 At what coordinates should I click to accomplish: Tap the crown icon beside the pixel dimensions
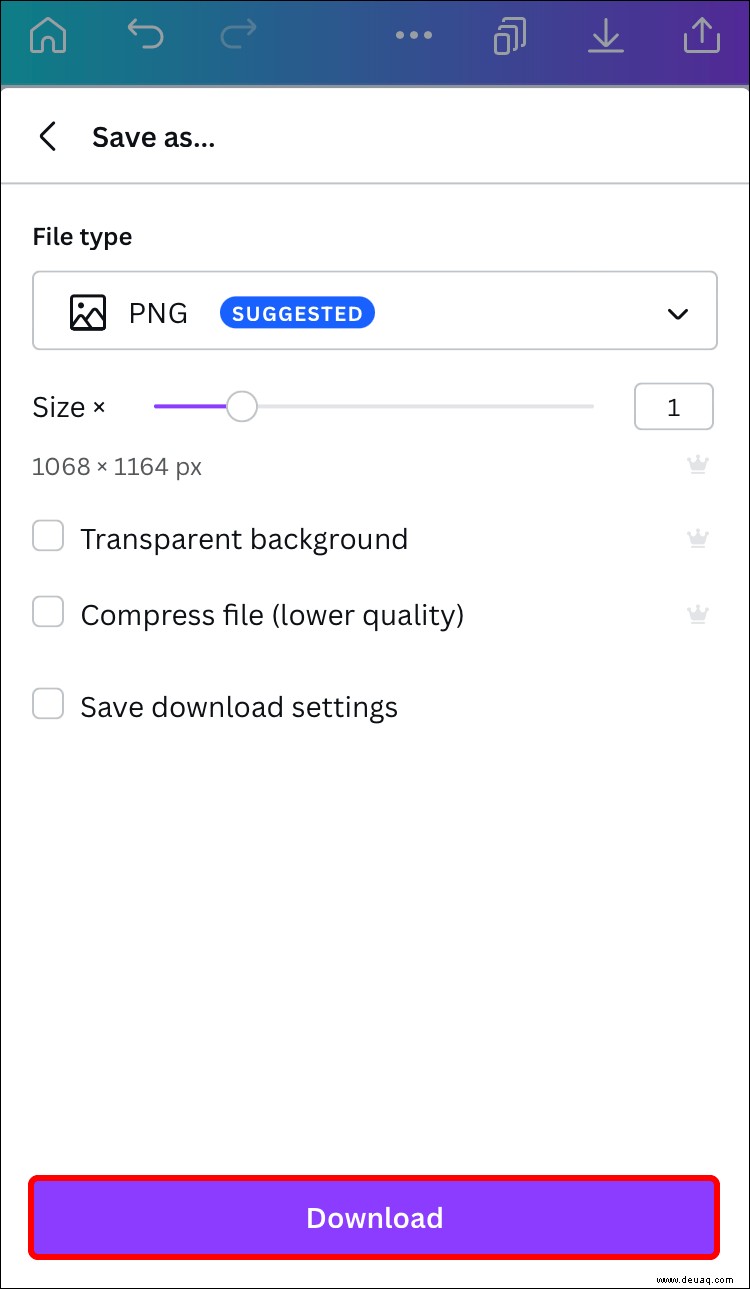pos(698,465)
